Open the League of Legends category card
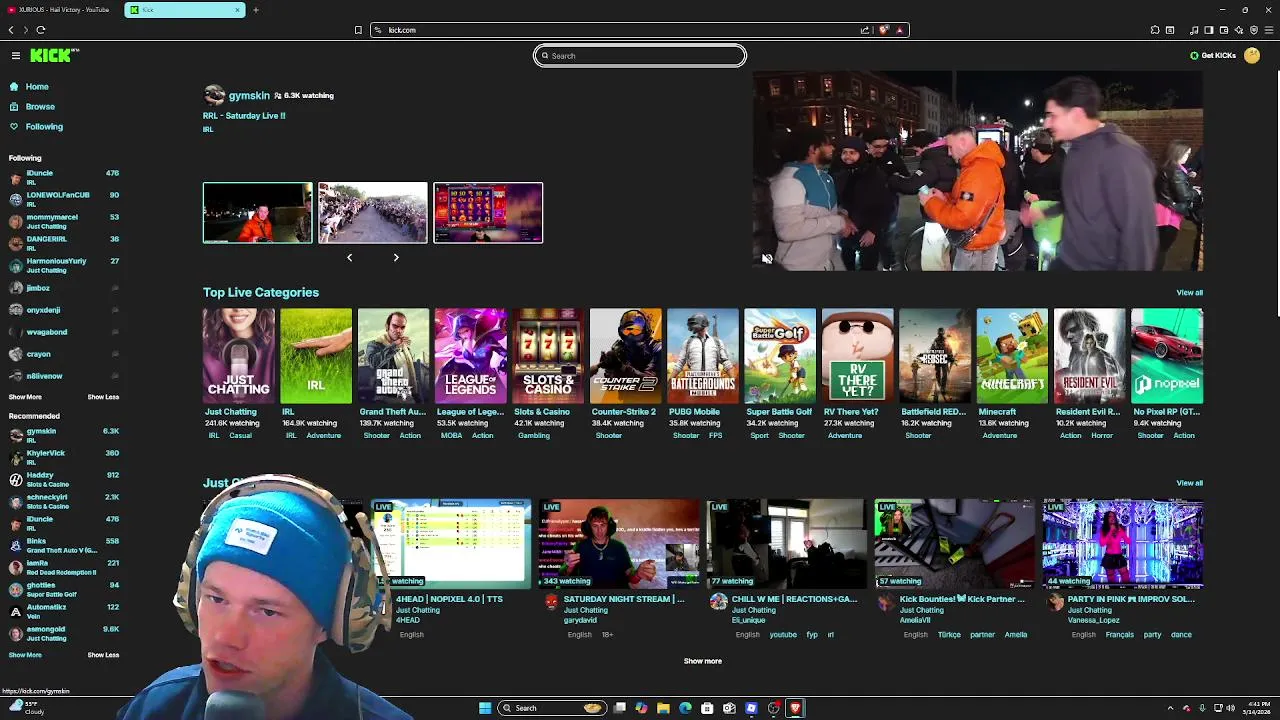 (x=471, y=356)
